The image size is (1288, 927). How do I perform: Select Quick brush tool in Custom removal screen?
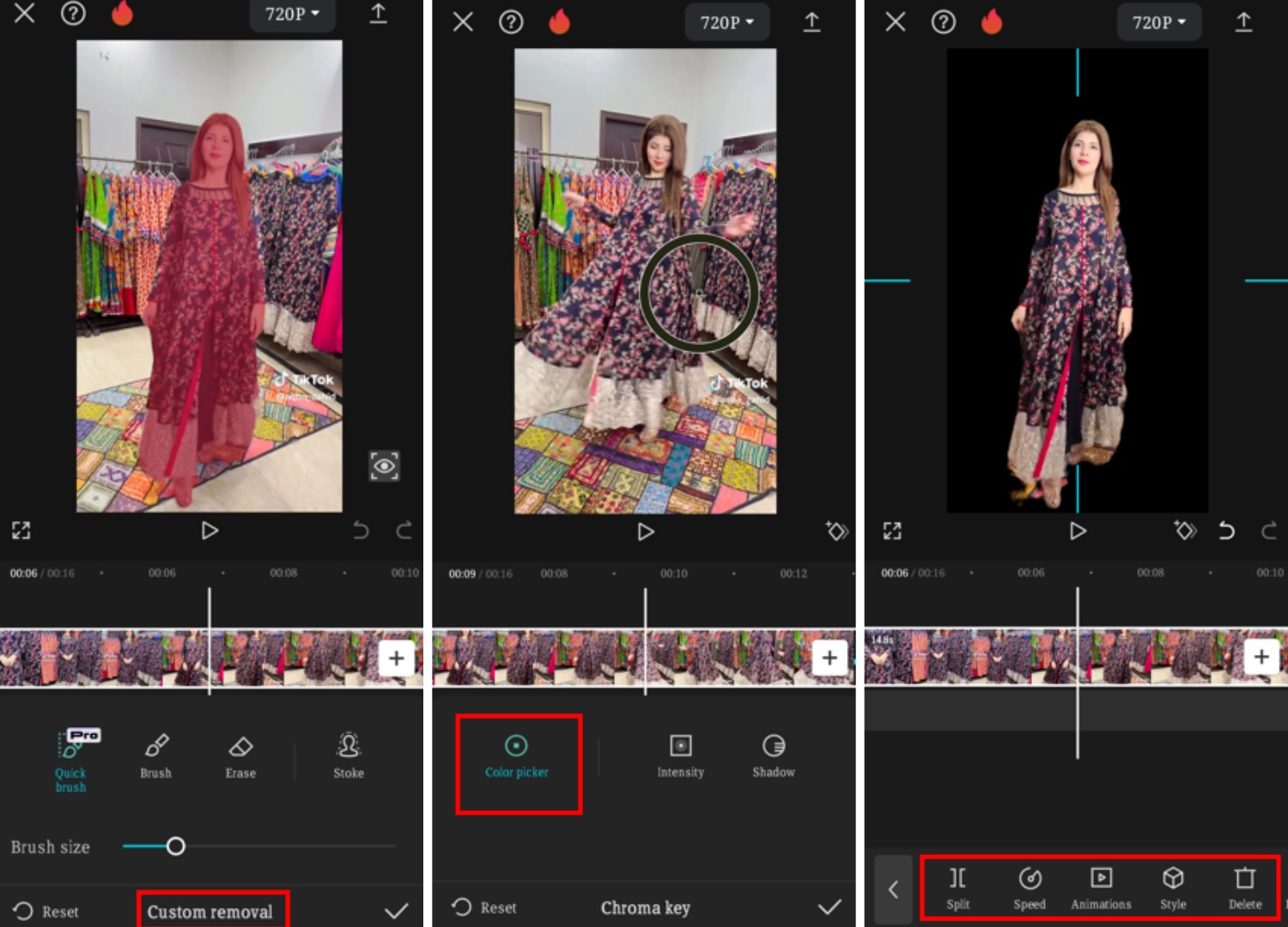(72, 760)
